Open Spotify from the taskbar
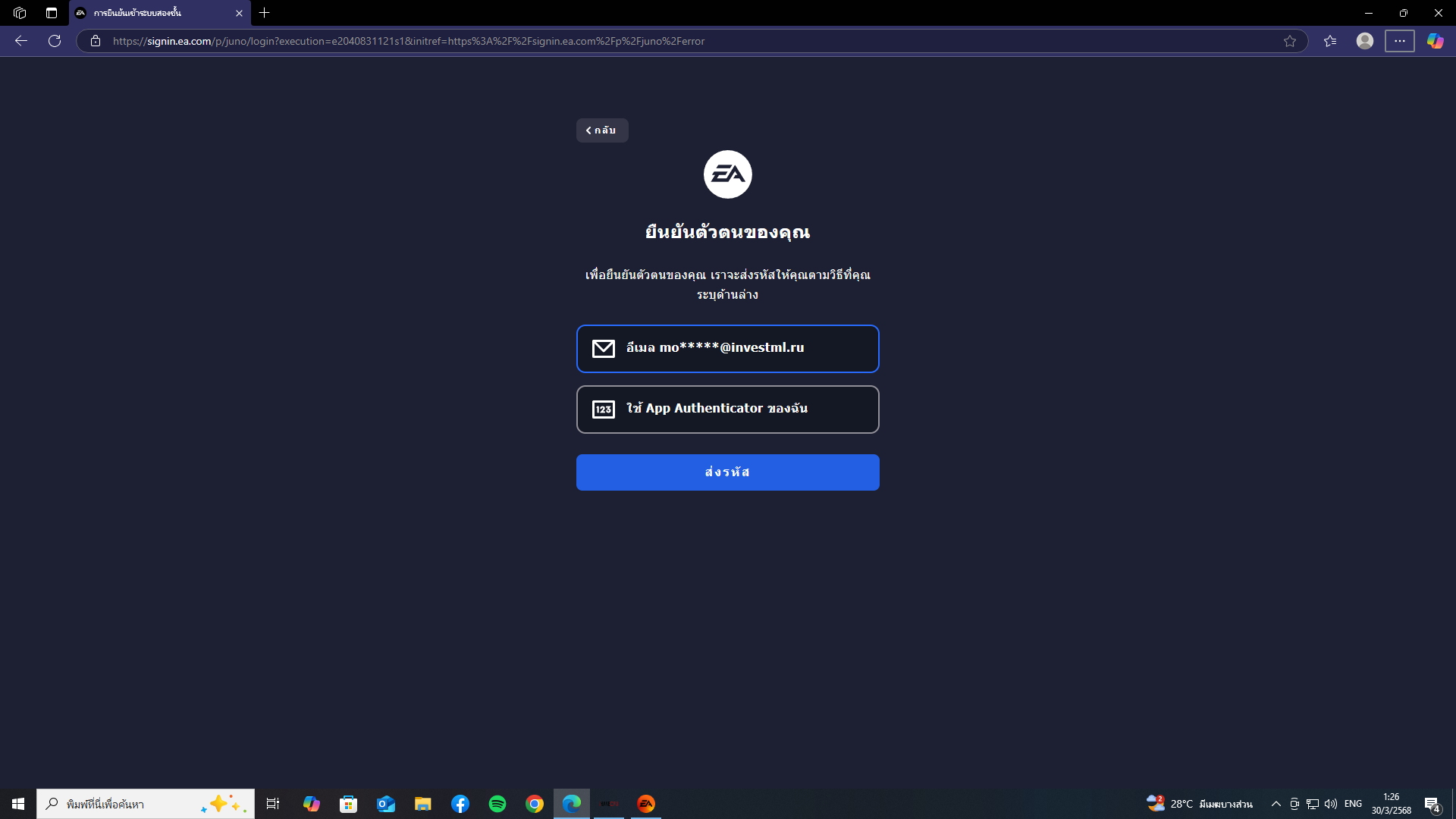This screenshot has width=1456, height=819. (497, 804)
